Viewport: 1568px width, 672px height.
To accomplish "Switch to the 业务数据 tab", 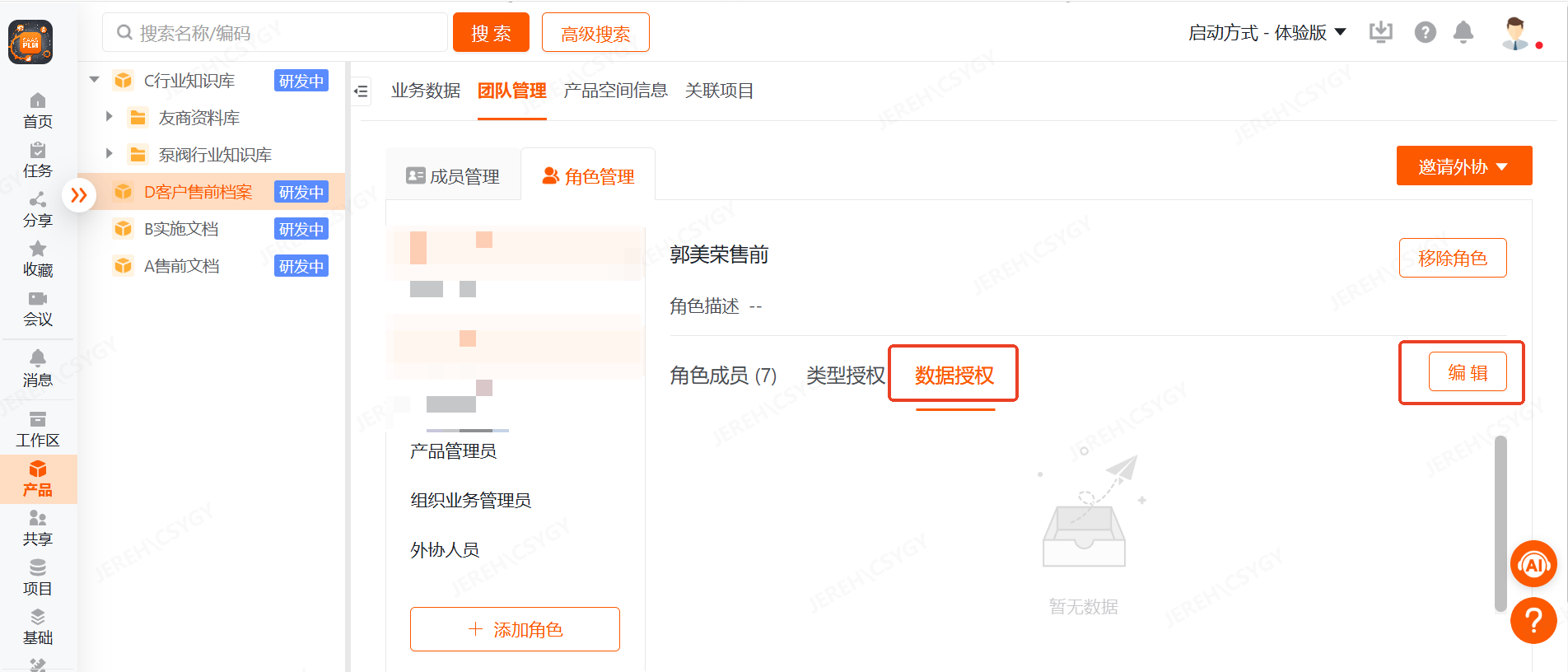I will coord(426,91).
